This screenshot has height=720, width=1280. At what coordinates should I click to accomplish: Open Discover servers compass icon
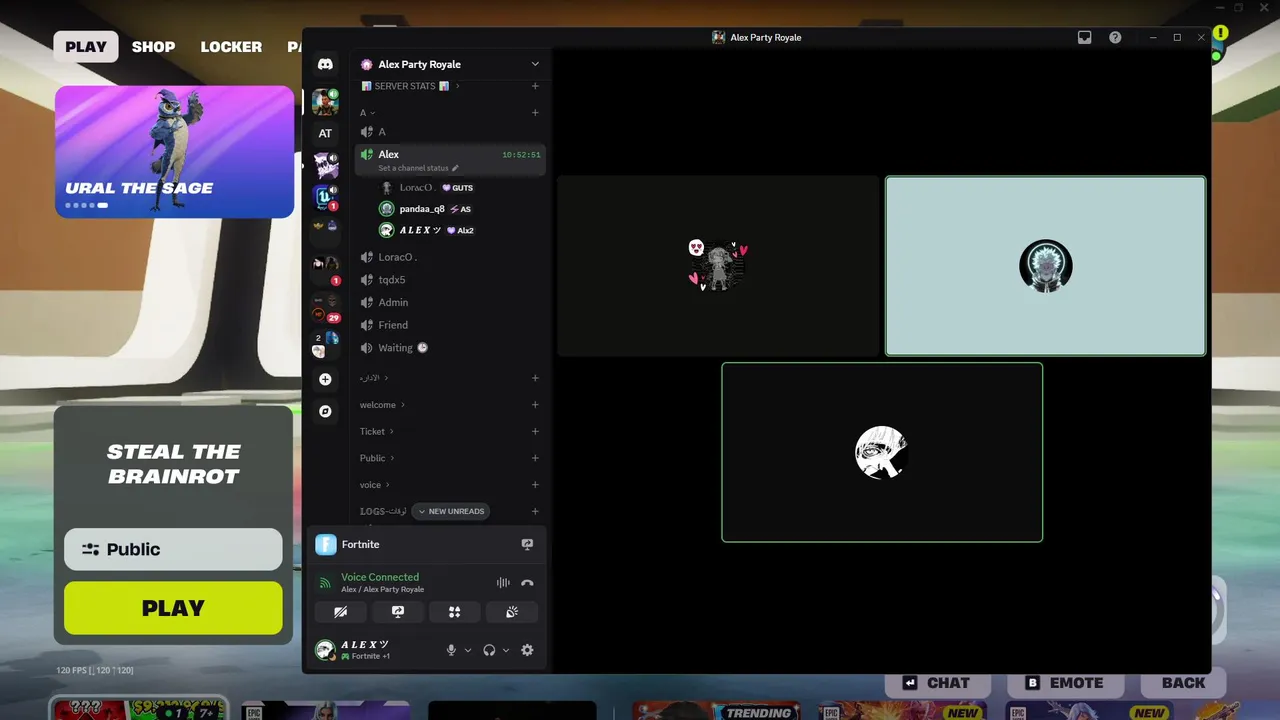[x=325, y=411]
